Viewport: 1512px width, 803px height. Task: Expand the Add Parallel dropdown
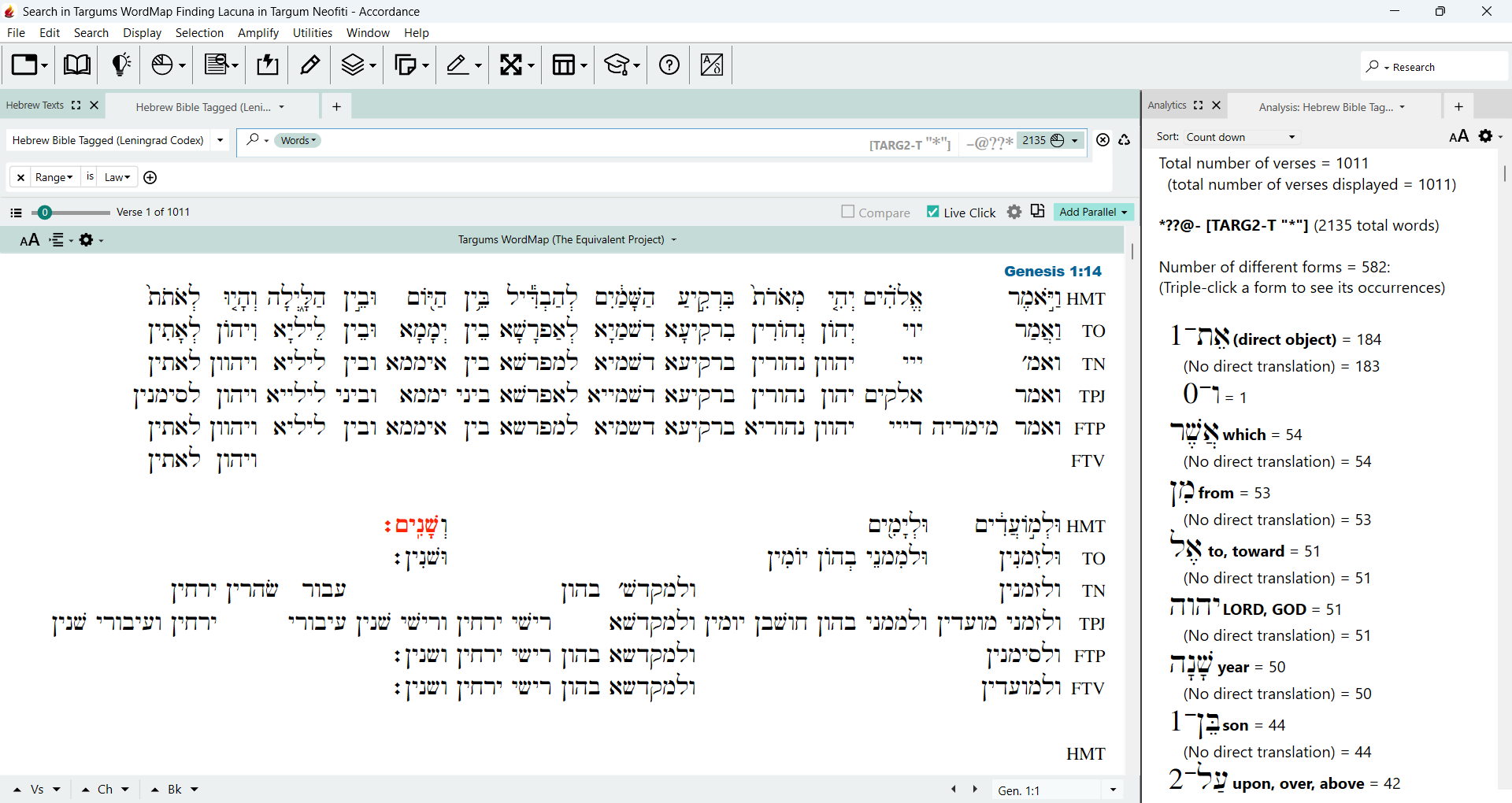tap(1093, 212)
